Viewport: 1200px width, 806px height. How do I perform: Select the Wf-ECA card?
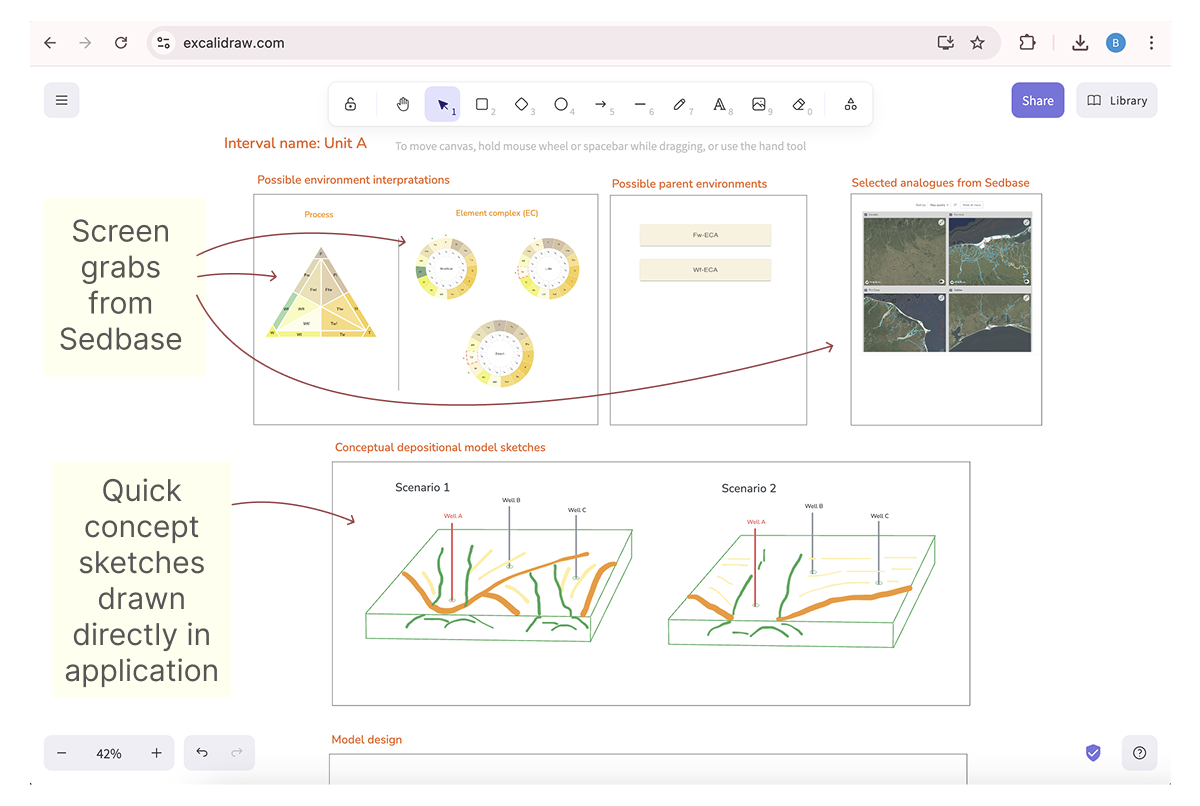[705, 270]
